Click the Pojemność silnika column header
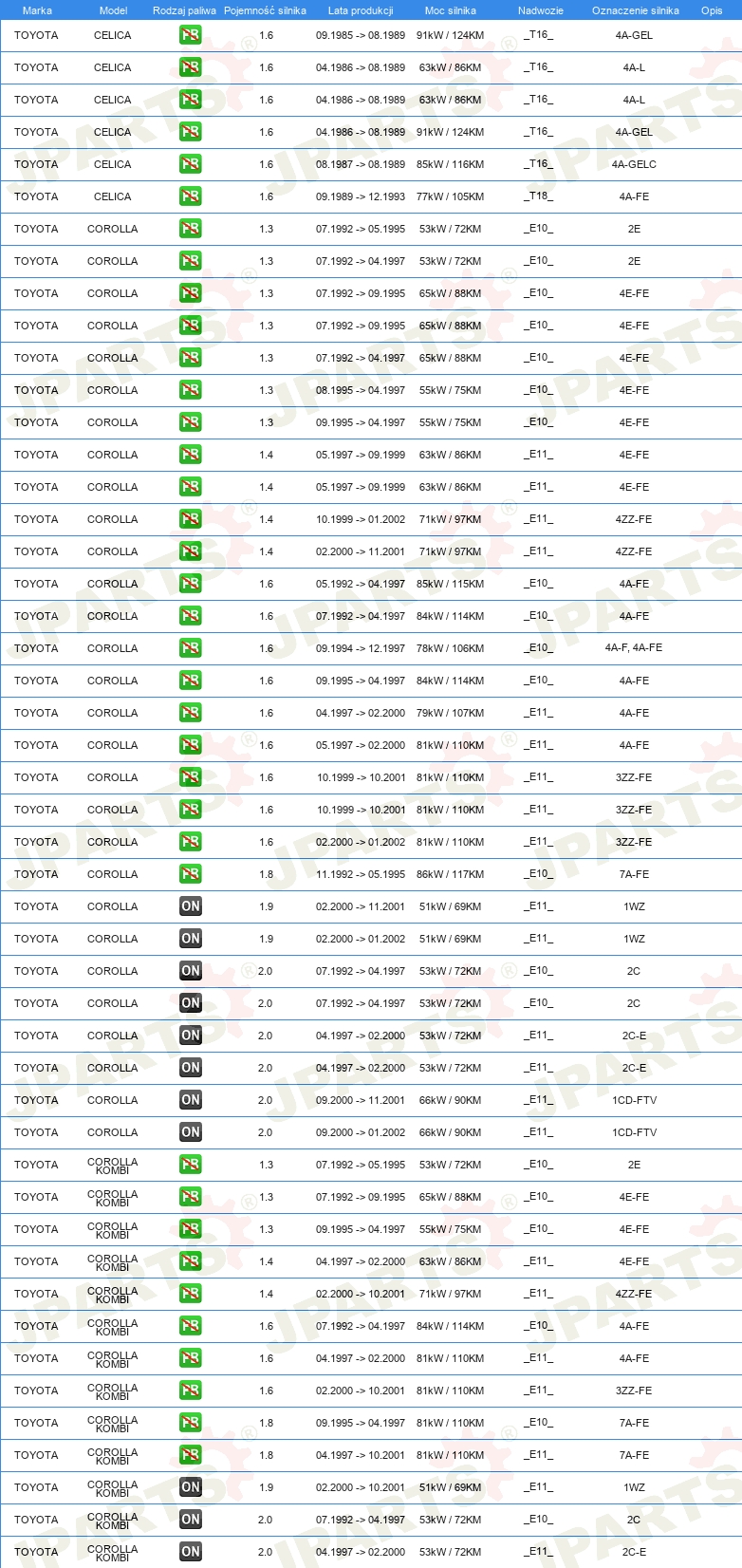Image resolution: width=742 pixels, height=1568 pixels. pos(265,10)
